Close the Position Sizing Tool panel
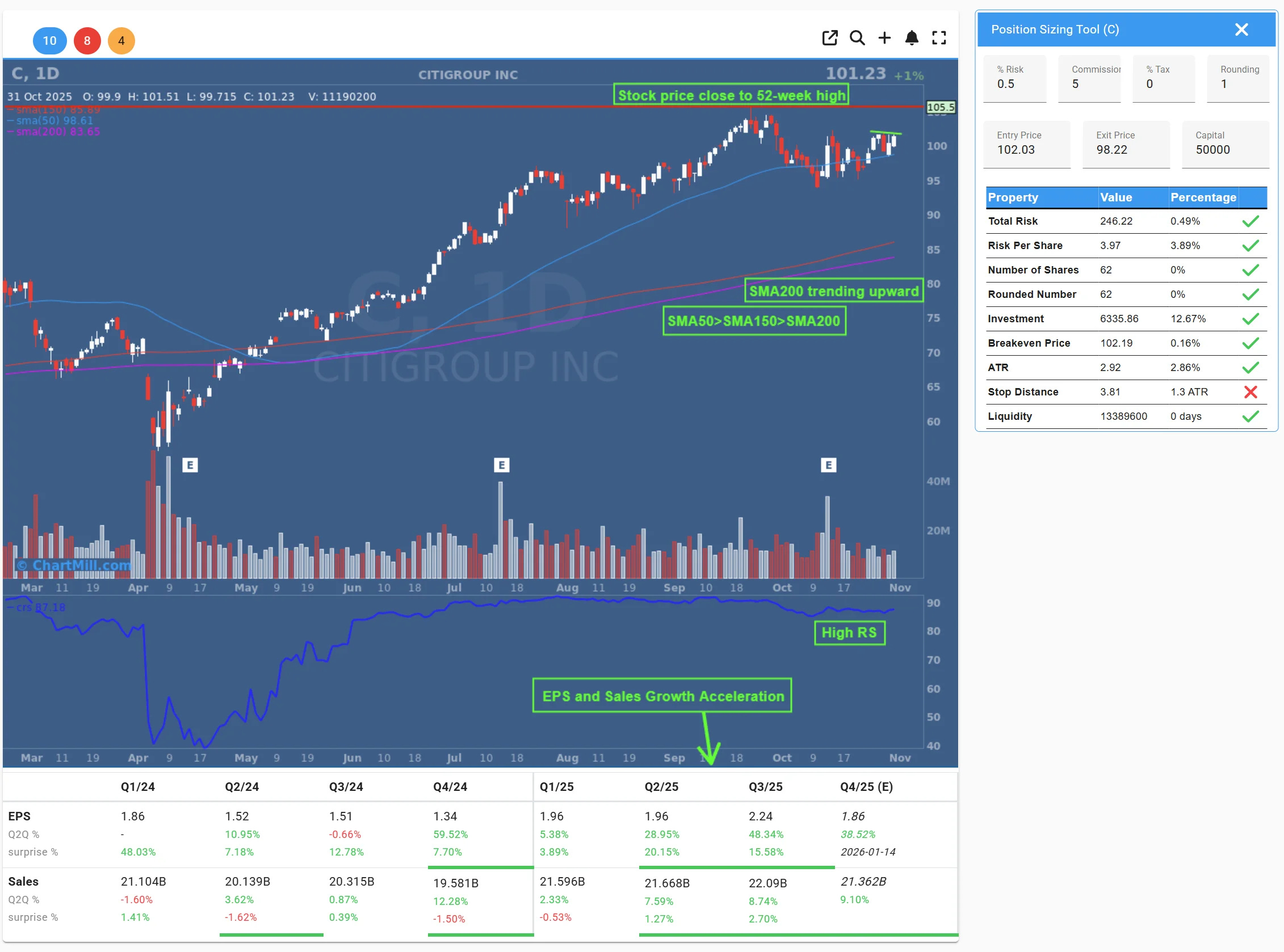This screenshot has height=952, width=1284. (1241, 30)
